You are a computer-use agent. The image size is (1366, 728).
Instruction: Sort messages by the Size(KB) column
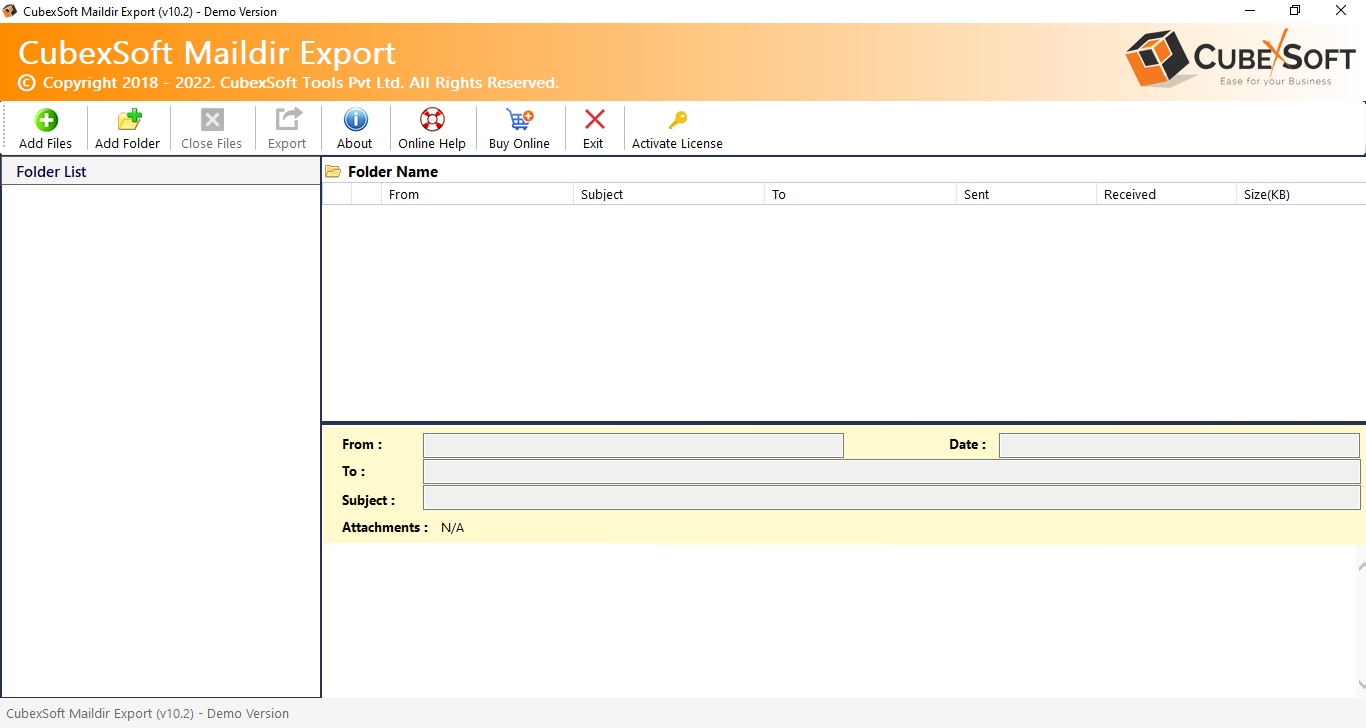pyautogui.click(x=1267, y=194)
